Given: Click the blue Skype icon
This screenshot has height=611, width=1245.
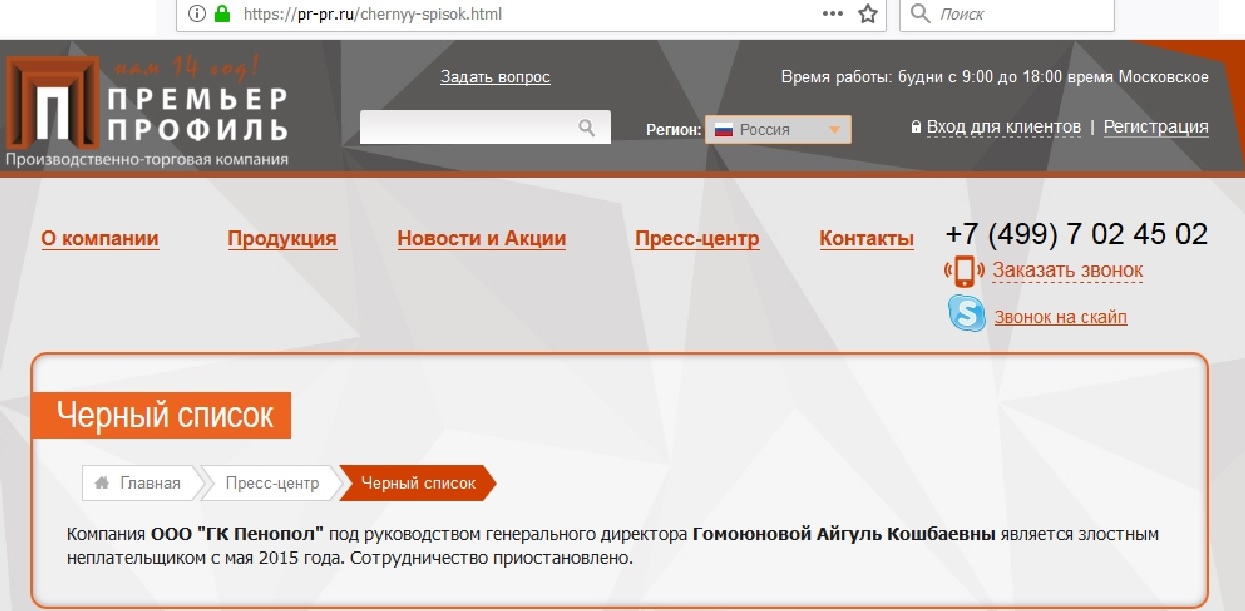Looking at the screenshot, I should (966, 315).
